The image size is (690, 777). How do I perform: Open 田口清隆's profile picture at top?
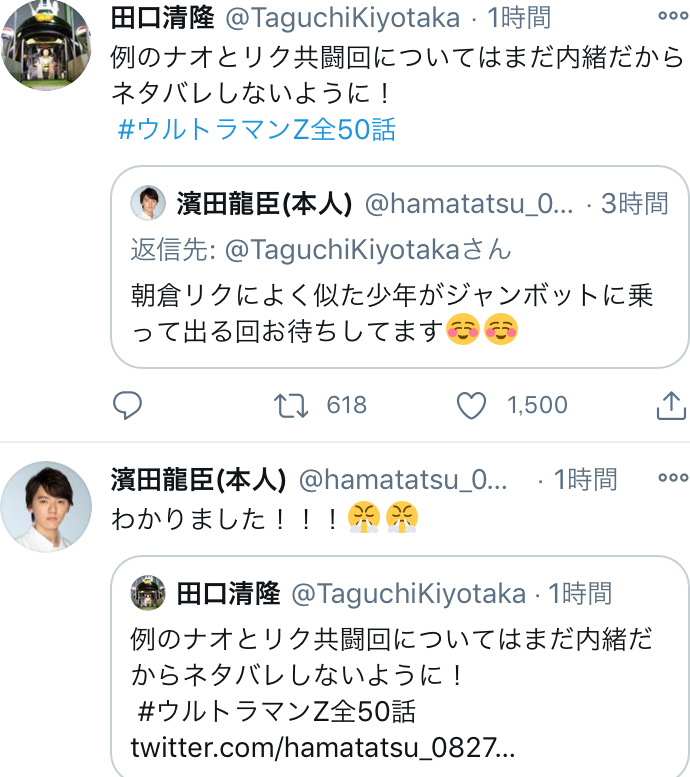[47, 45]
